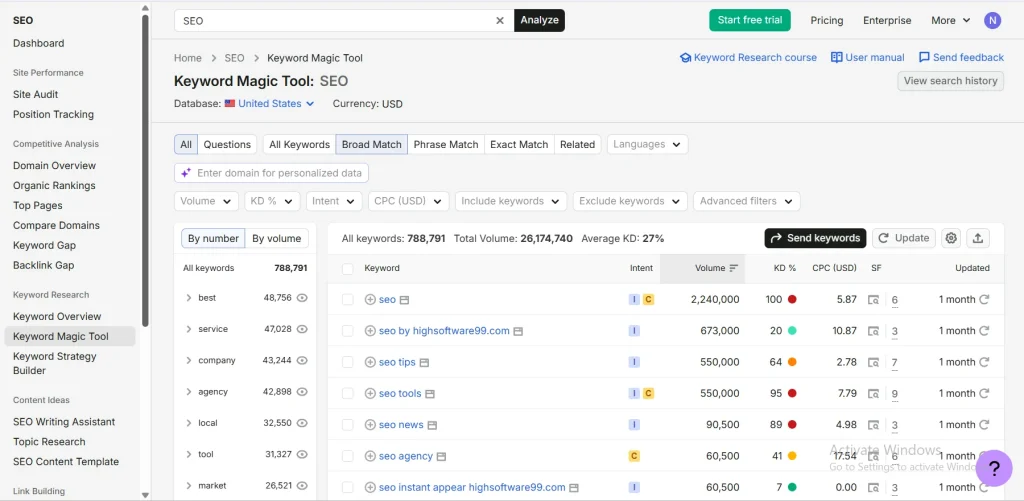Click the personalized data domain field
This screenshot has width=1024, height=501.
(x=272, y=173)
